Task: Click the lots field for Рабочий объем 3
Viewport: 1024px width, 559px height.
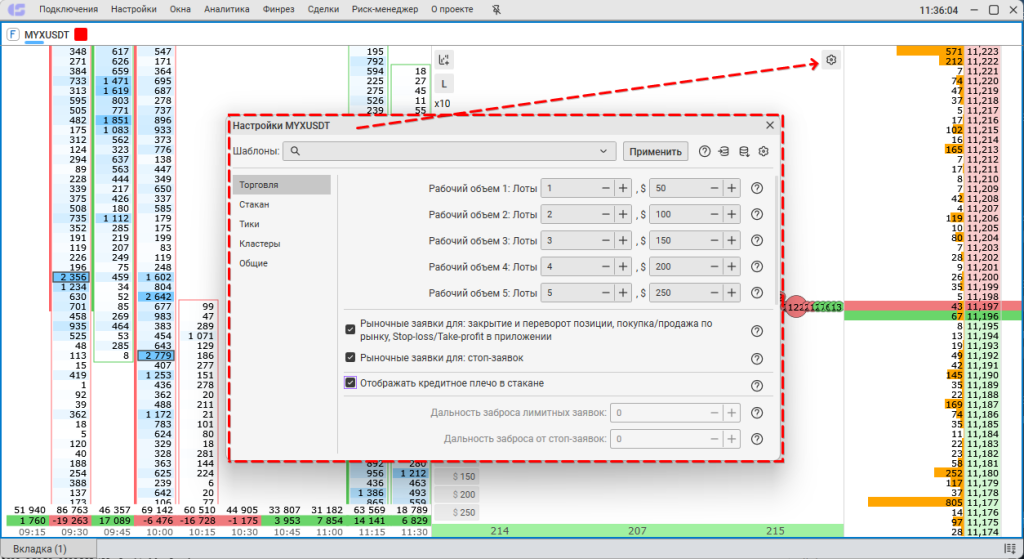Action: click(570, 241)
